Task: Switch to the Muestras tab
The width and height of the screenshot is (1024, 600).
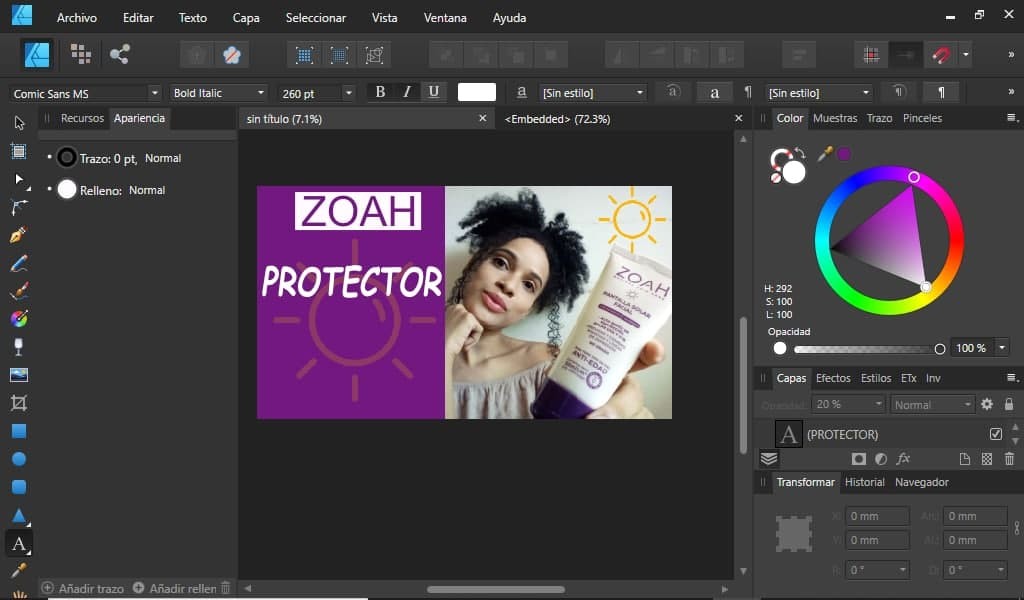Action: (835, 118)
